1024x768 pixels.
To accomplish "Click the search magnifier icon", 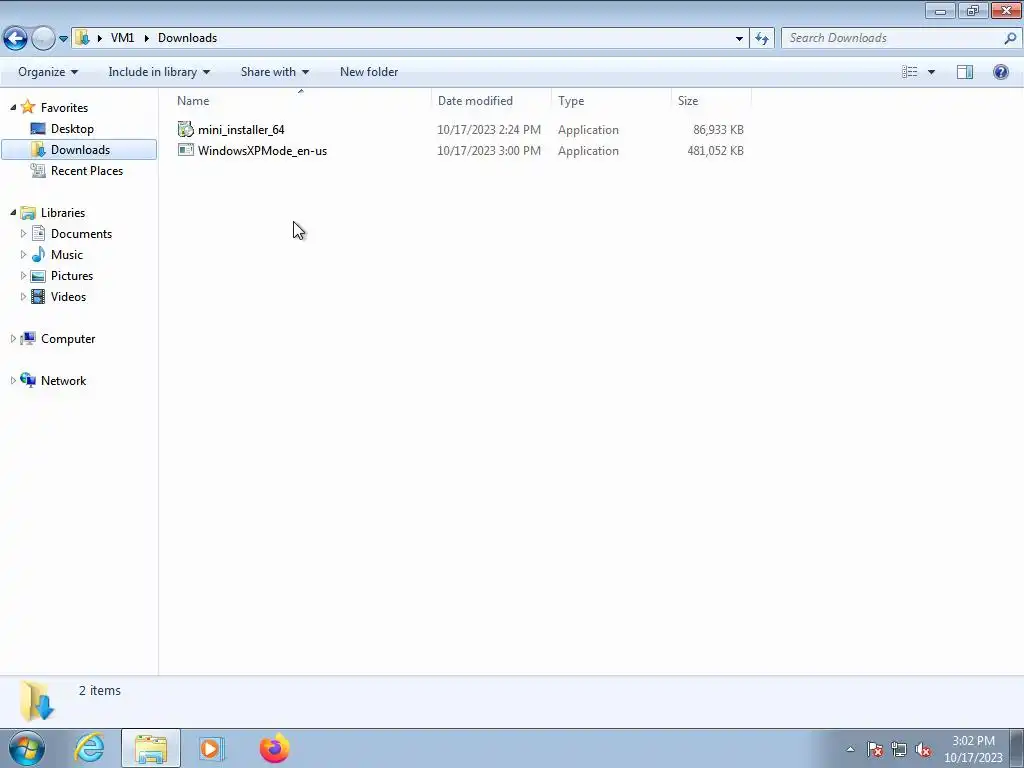I will (x=1010, y=38).
